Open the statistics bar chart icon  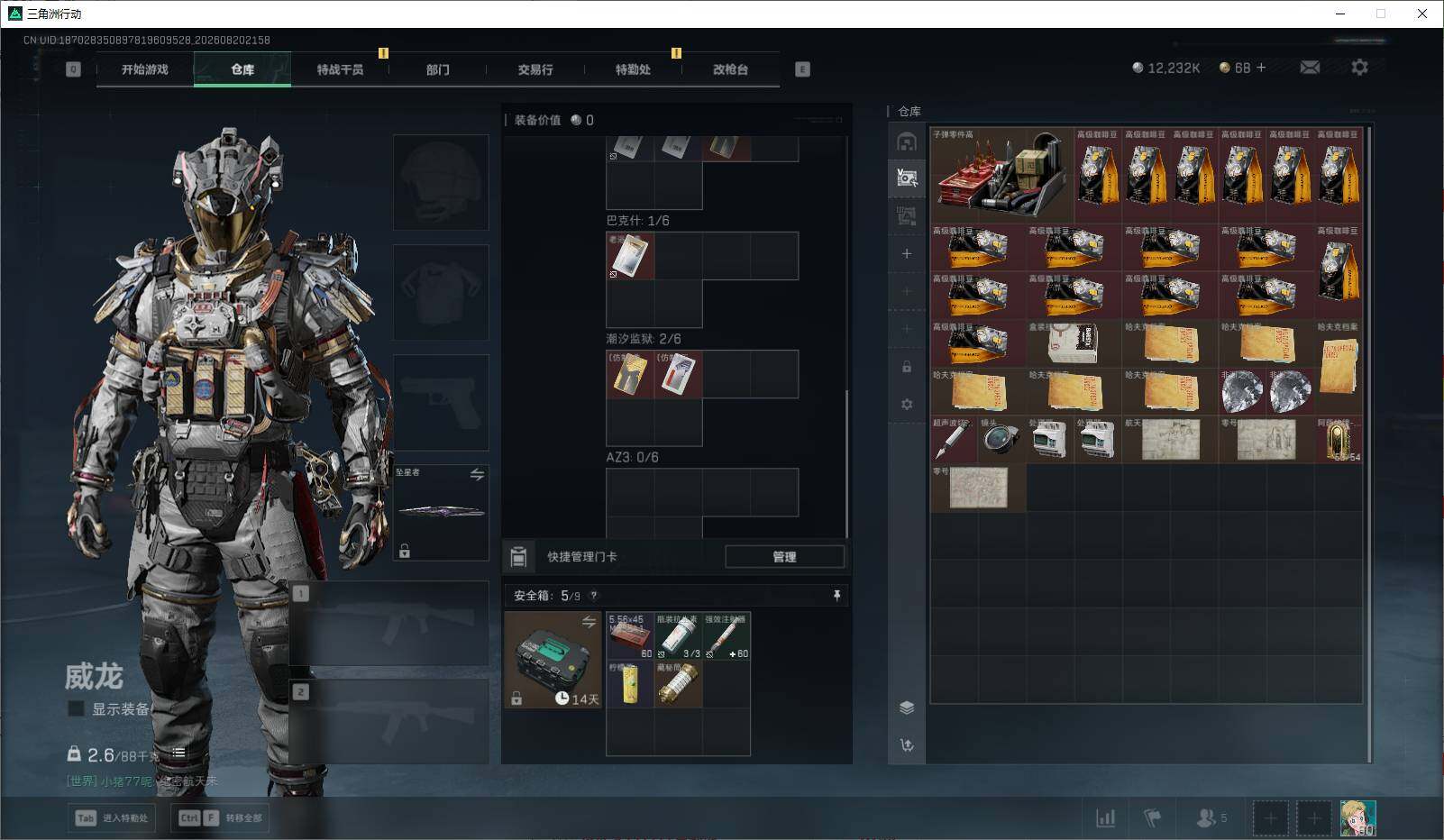coord(1105,817)
